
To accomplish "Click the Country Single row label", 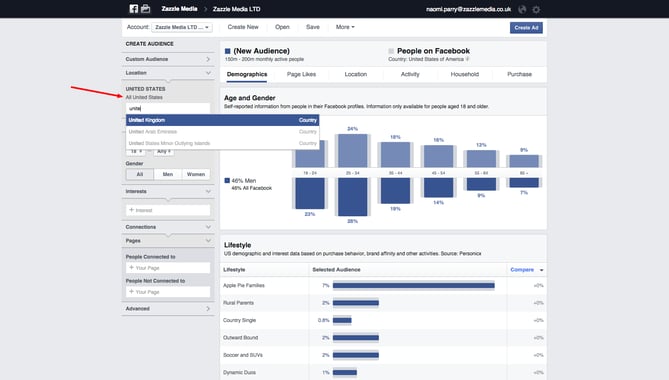I will tap(239, 320).
